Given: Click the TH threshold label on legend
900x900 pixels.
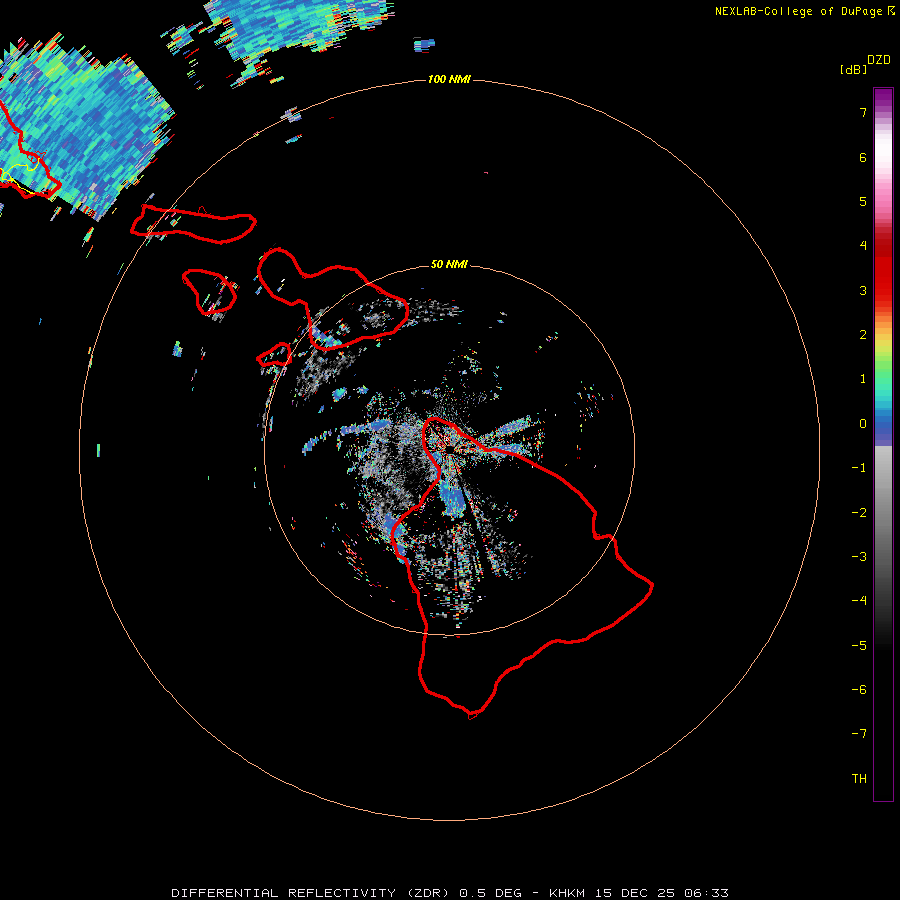Looking at the screenshot, I should tap(859, 779).
